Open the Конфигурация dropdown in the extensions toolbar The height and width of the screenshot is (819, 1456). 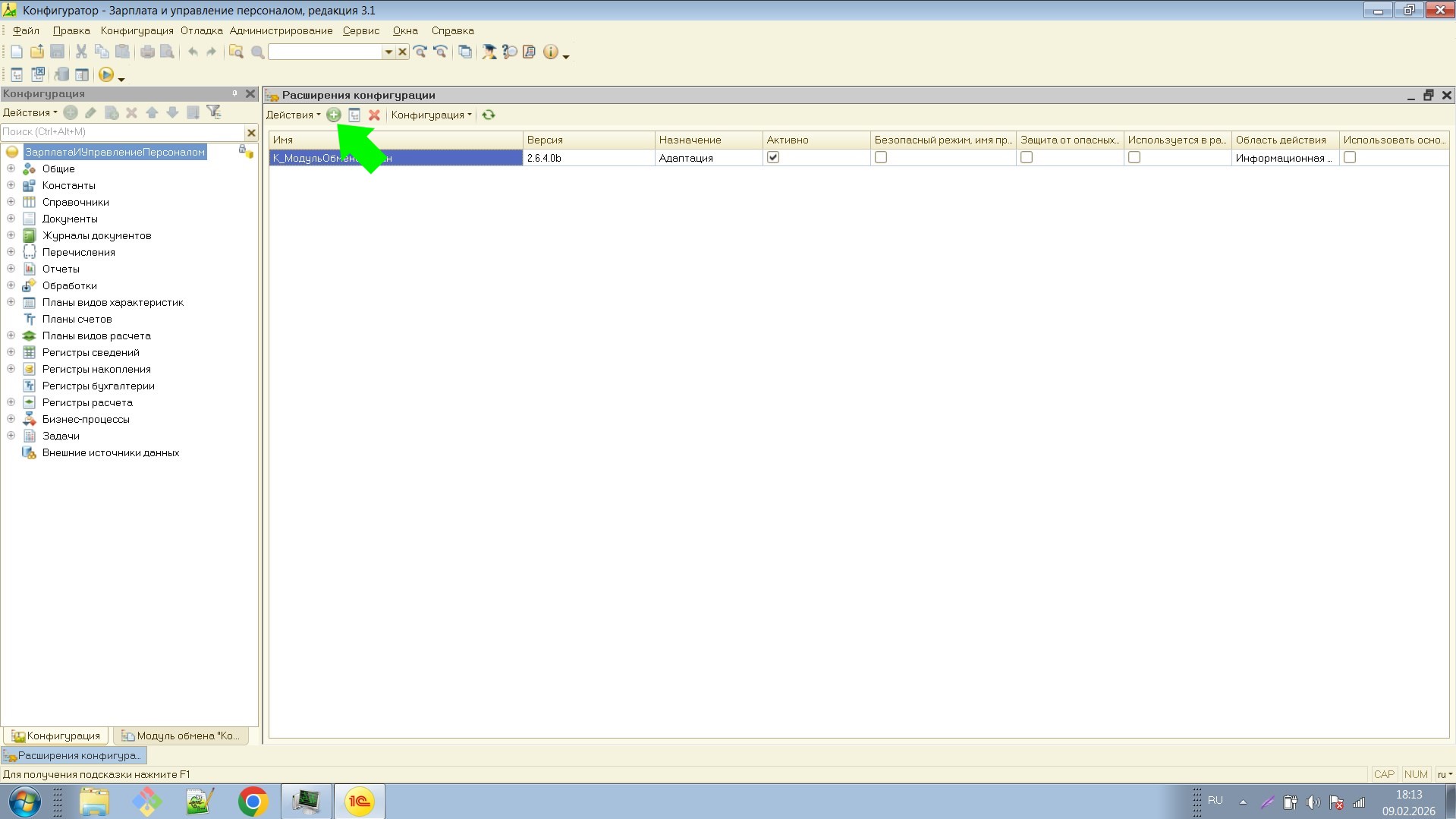click(431, 115)
